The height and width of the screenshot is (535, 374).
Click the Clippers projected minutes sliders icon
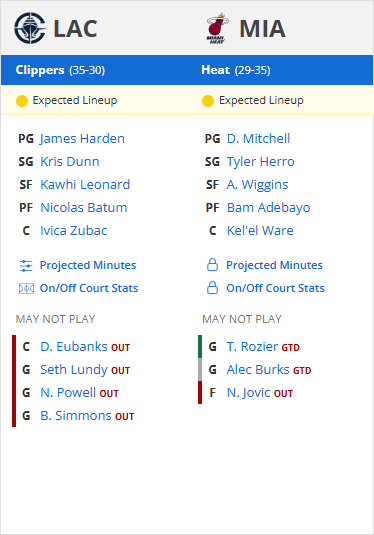(x=26, y=265)
